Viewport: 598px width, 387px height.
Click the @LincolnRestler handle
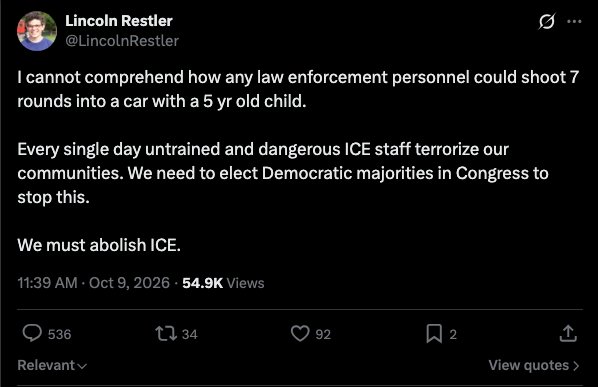pos(122,41)
